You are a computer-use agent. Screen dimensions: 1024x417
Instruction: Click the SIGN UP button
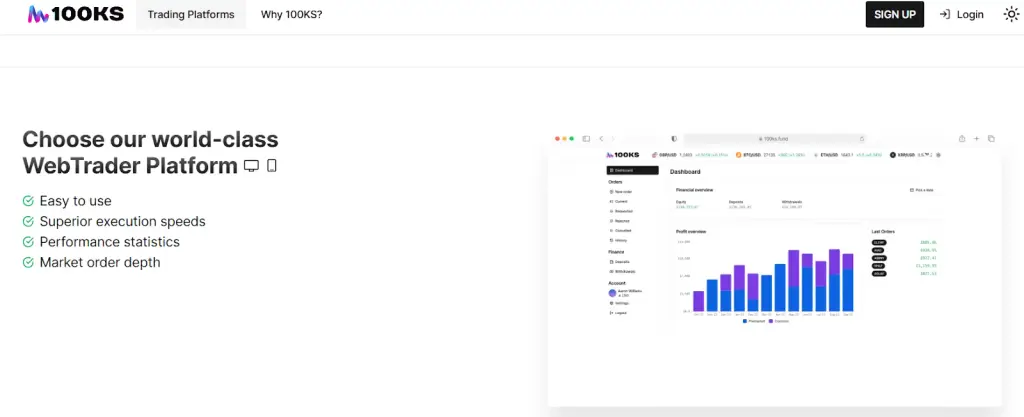click(x=895, y=14)
